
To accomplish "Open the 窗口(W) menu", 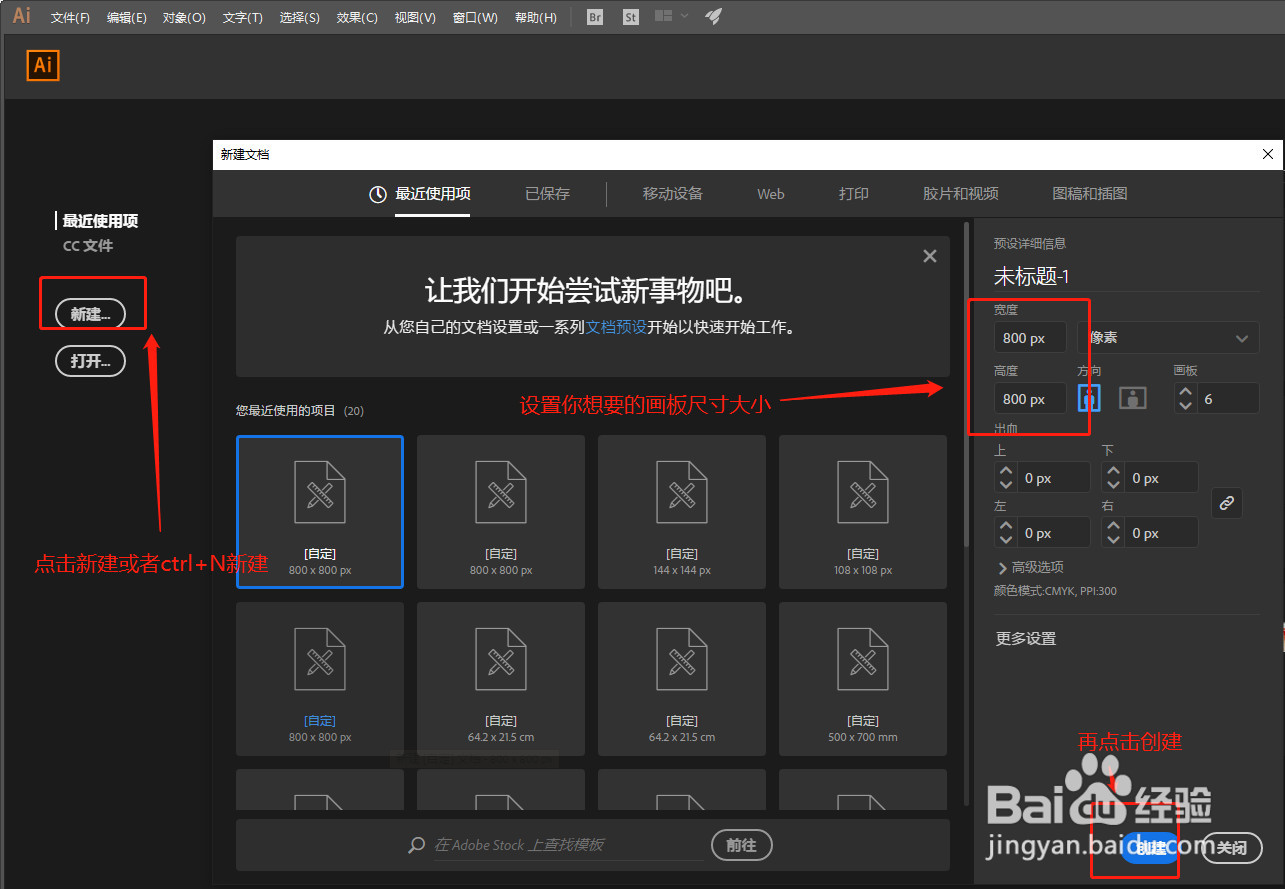I will [475, 18].
